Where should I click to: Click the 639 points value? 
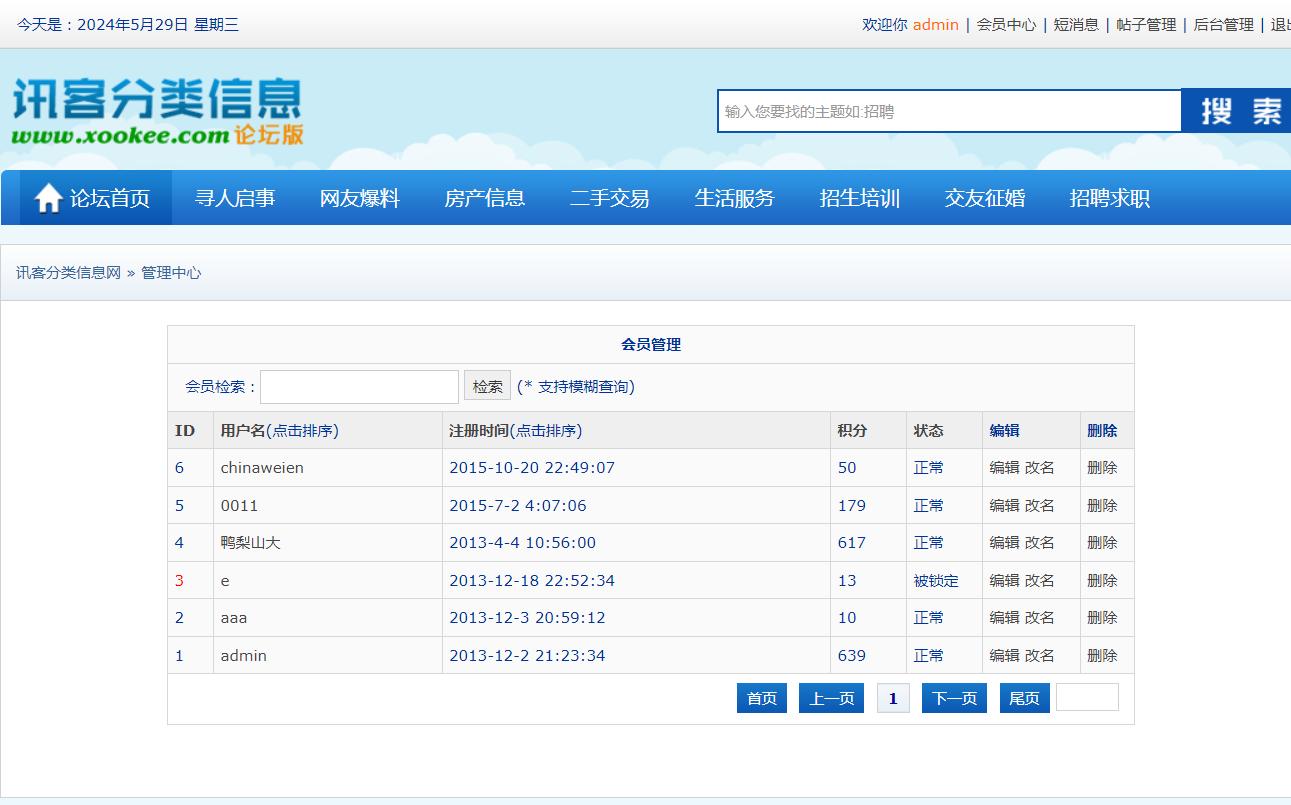click(852, 656)
